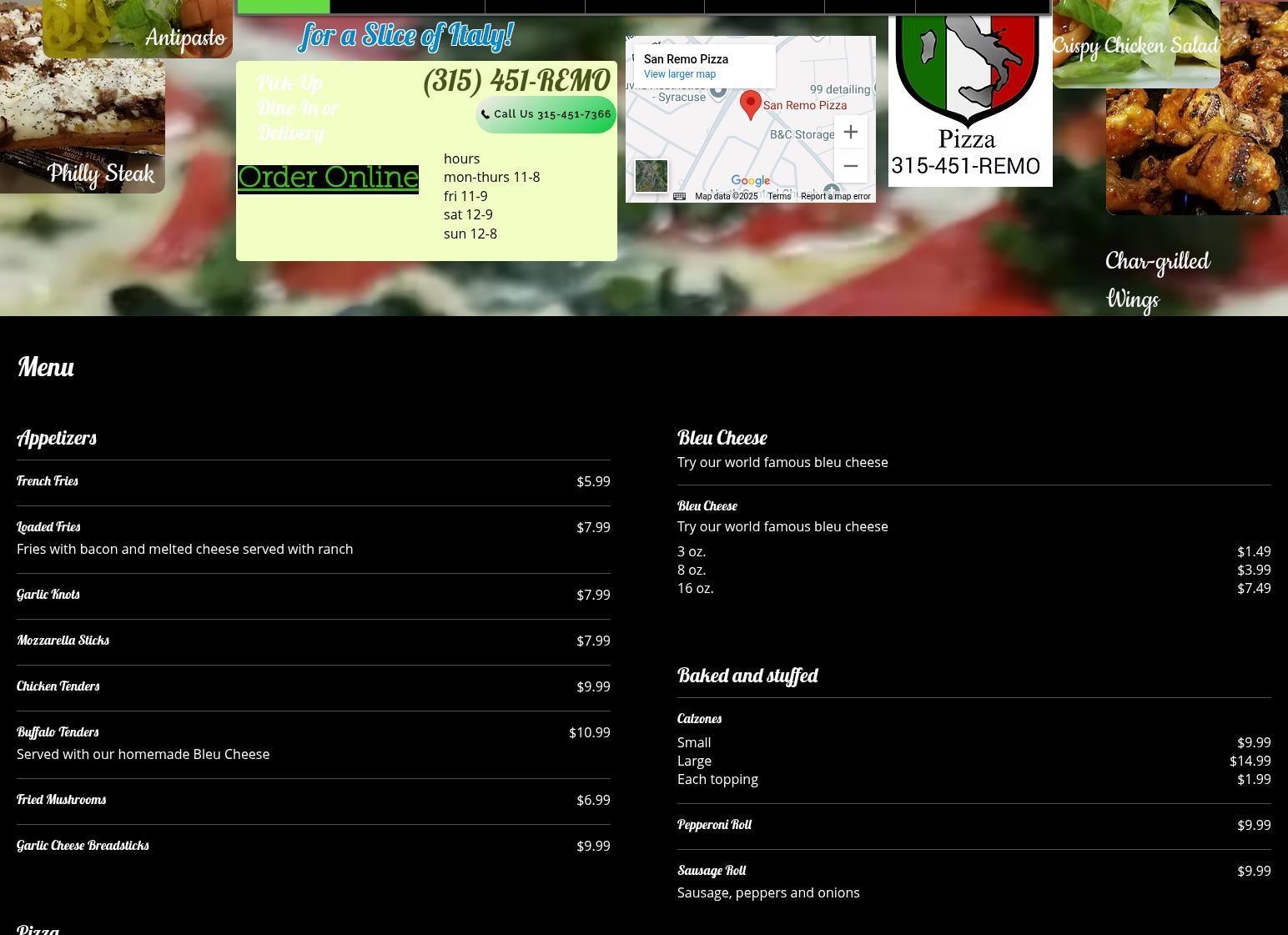Click the Menu heading
The width and height of the screenshot is (1288, 935).
[x=46, y=367]
